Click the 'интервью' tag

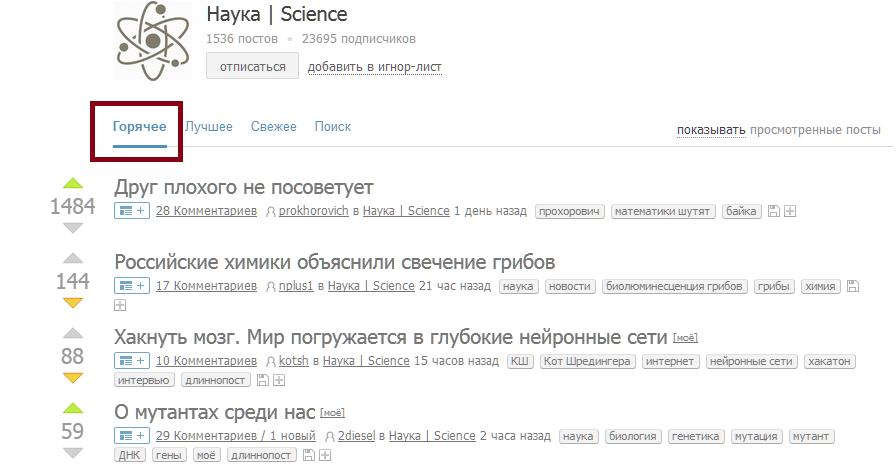[x=143, y=380]
